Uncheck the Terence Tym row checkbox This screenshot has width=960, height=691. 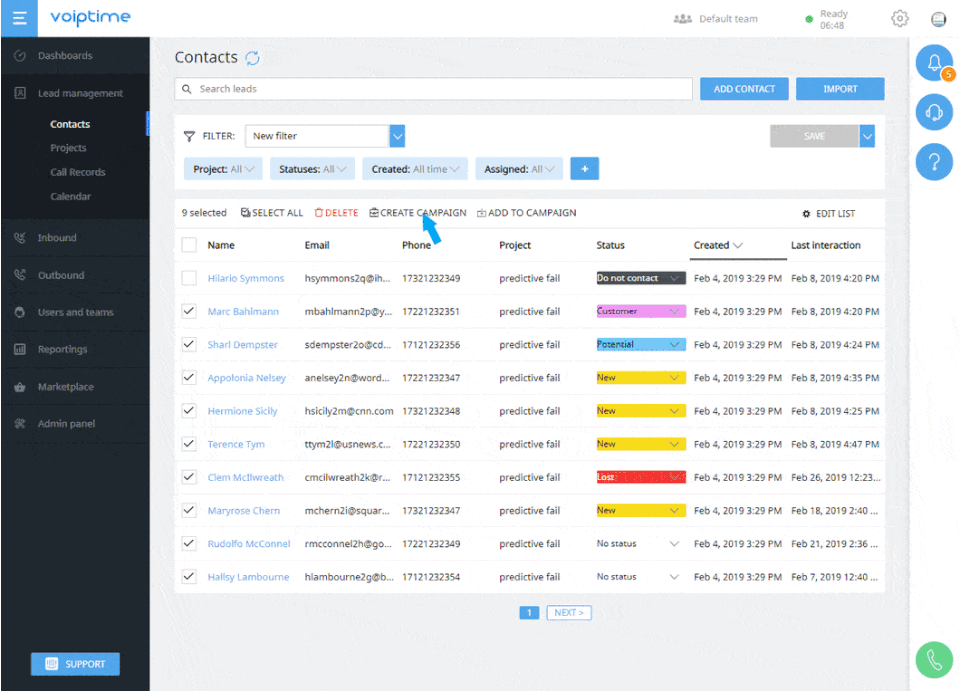[x=189, y=444]
